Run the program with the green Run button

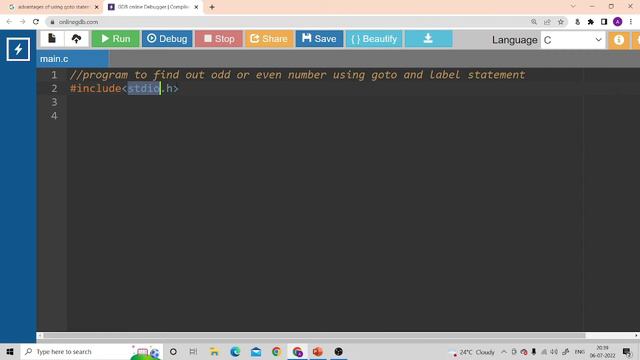(x=116, y=39)
